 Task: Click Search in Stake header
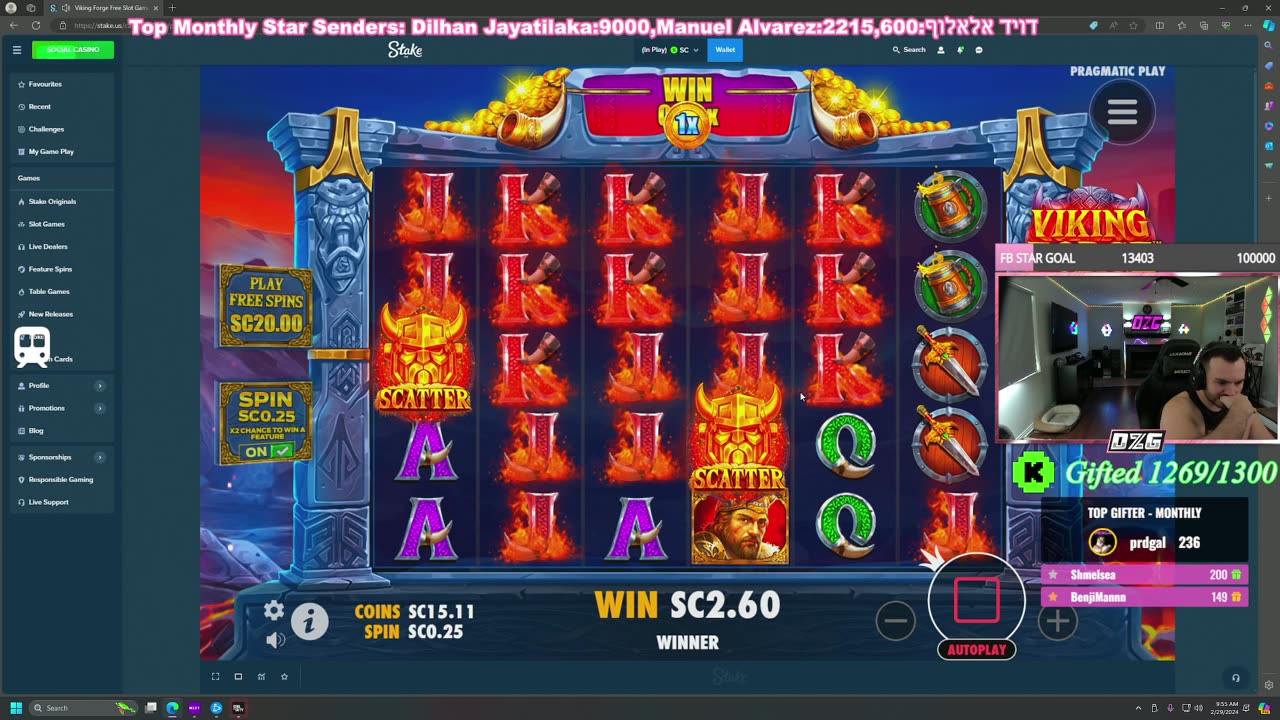coord(909,49)
